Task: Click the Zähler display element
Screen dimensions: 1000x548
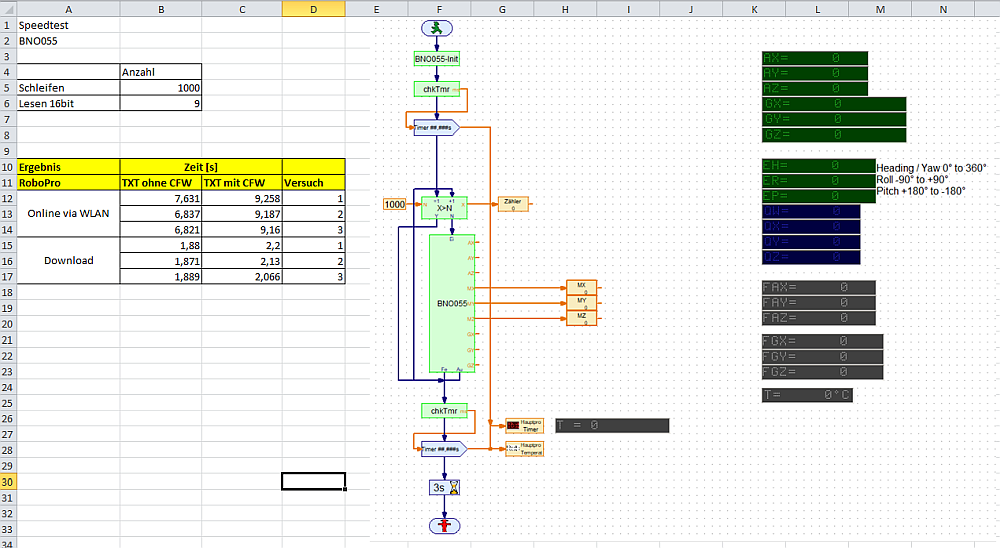Action: [x=514, y=204]
